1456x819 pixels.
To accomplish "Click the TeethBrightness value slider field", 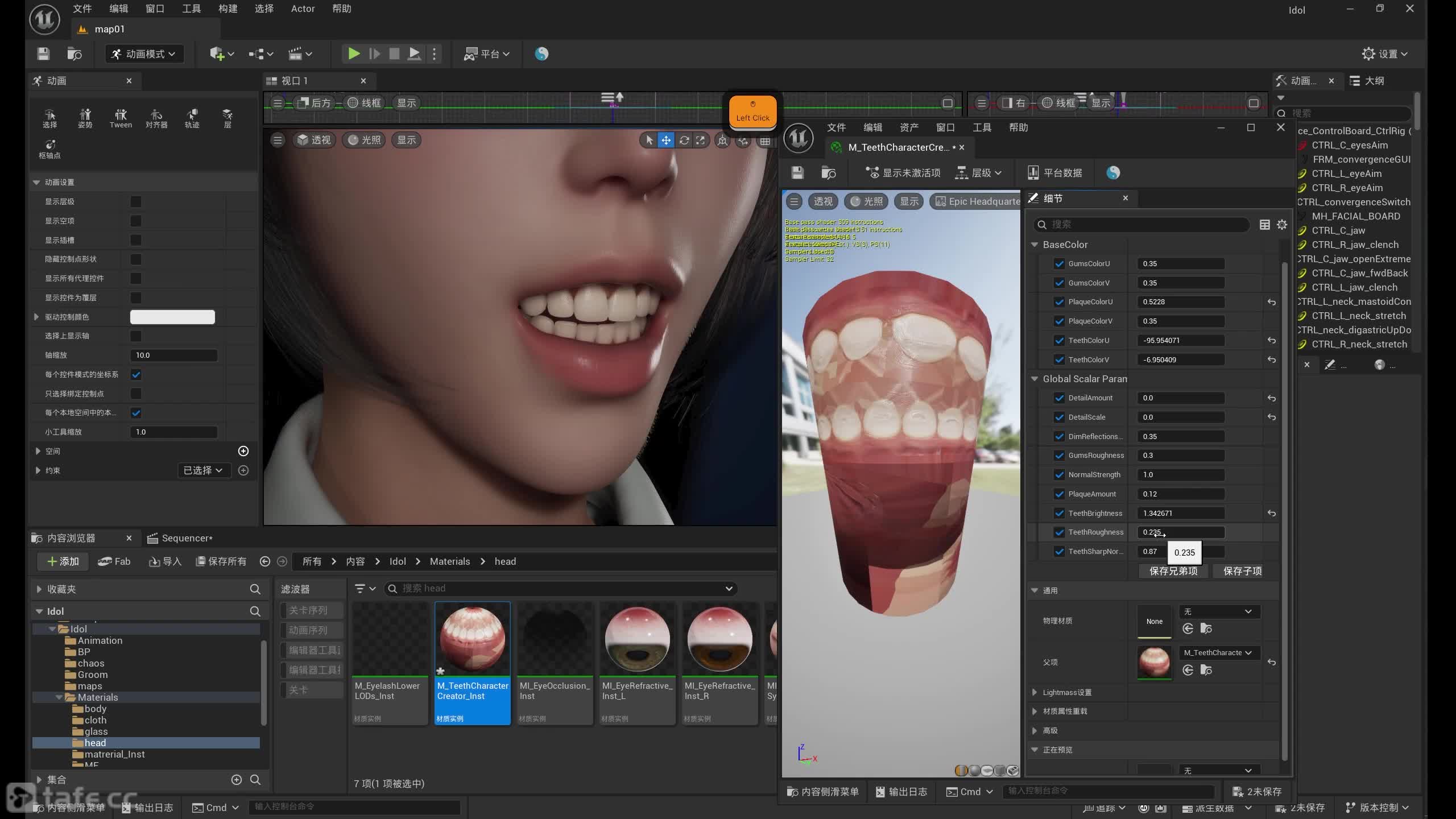I will pyautogui.click(x=1181, y=513).
